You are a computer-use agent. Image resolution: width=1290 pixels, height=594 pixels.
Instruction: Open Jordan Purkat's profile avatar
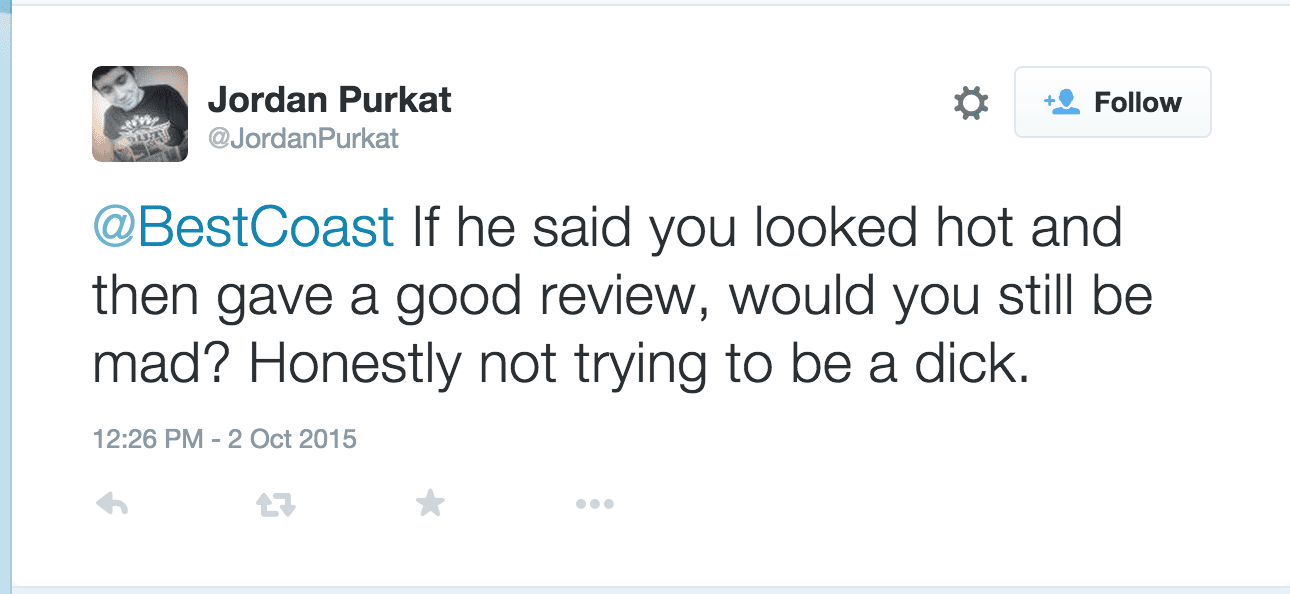click(x=140, y=114)
